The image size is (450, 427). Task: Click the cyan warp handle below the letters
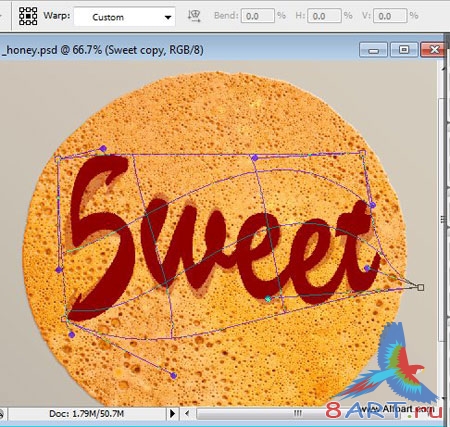click(x=268, y=299)
